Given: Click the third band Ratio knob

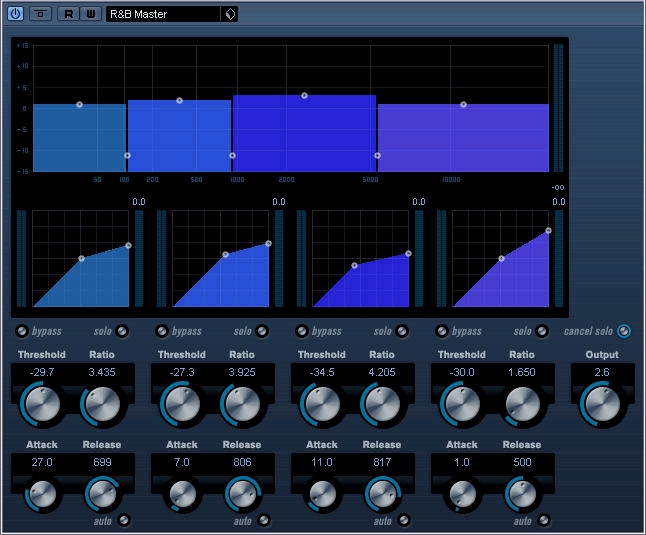Looking at the screenshot, I should pos(382,404).
